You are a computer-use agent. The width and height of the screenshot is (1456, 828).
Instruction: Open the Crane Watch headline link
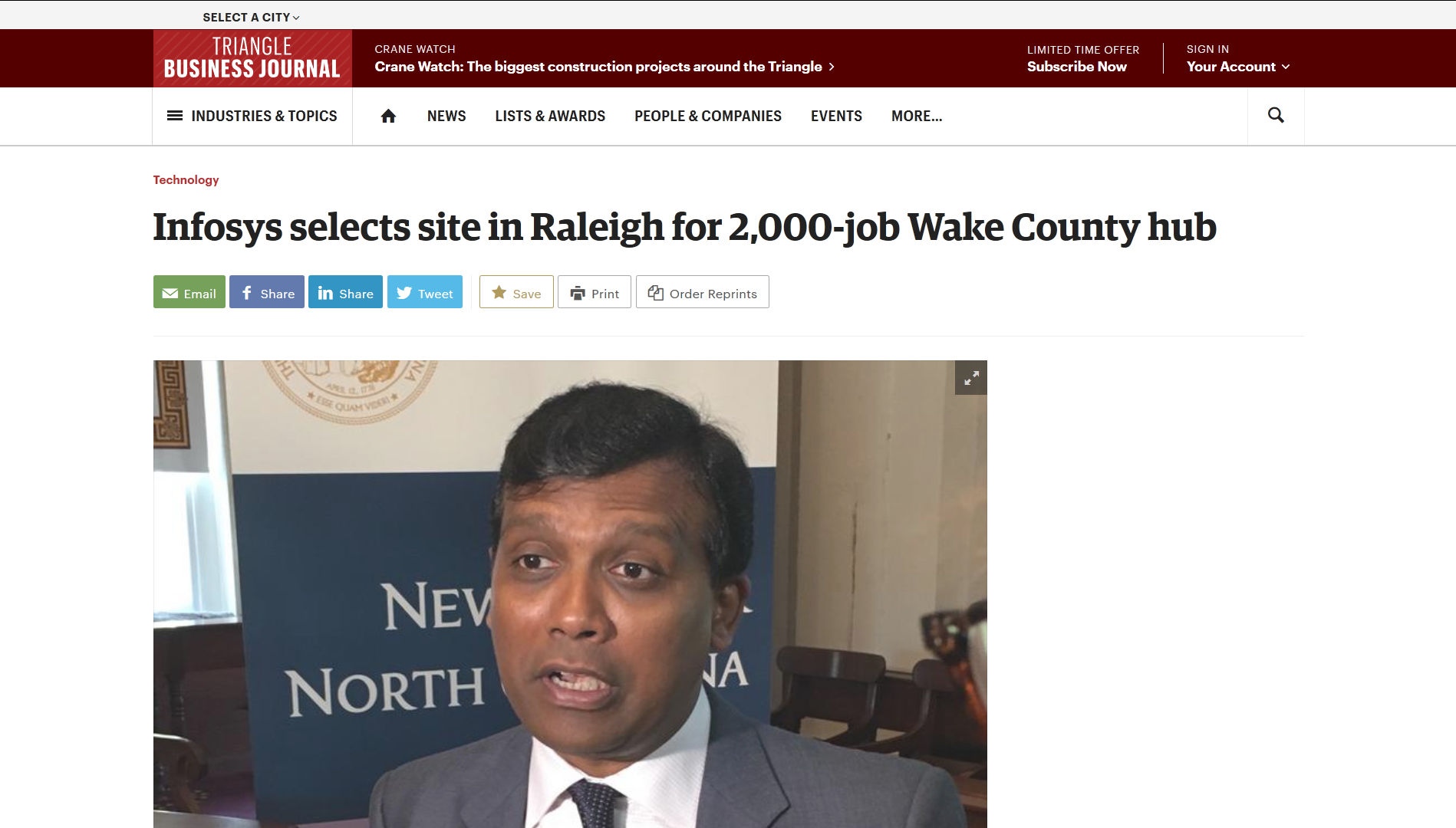604,67
